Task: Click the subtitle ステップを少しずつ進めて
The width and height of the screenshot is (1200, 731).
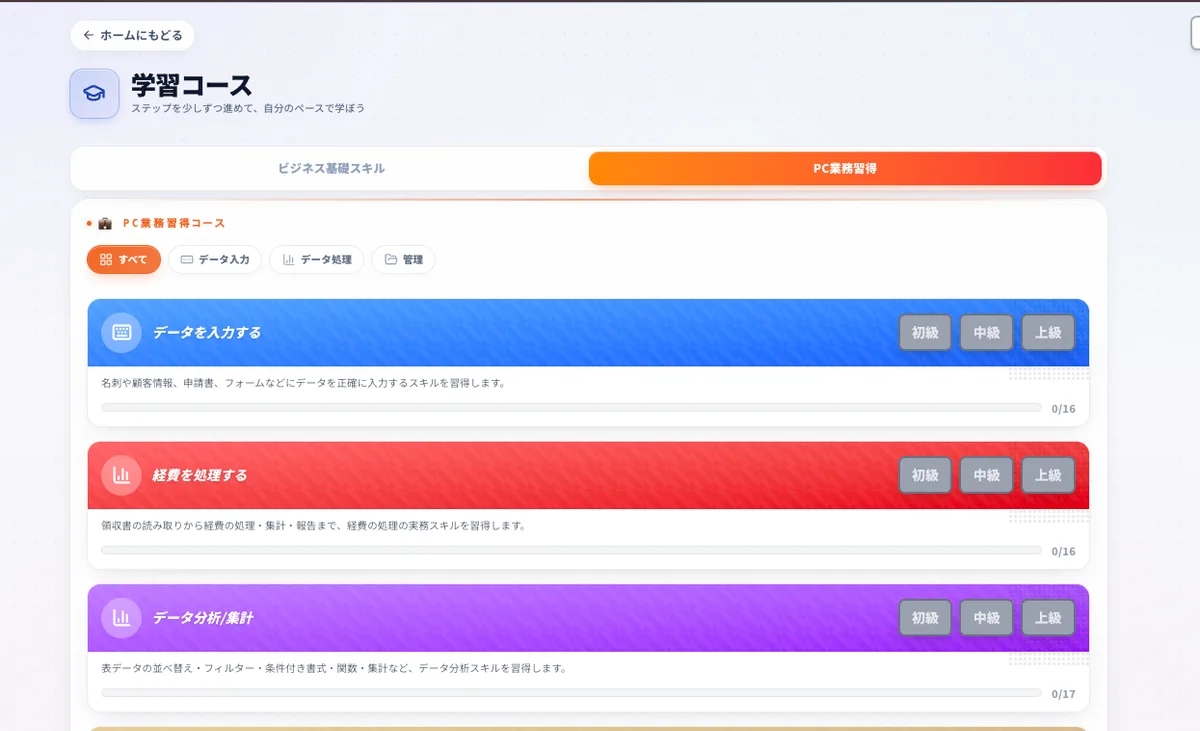Action: click(x=247, y=108)
